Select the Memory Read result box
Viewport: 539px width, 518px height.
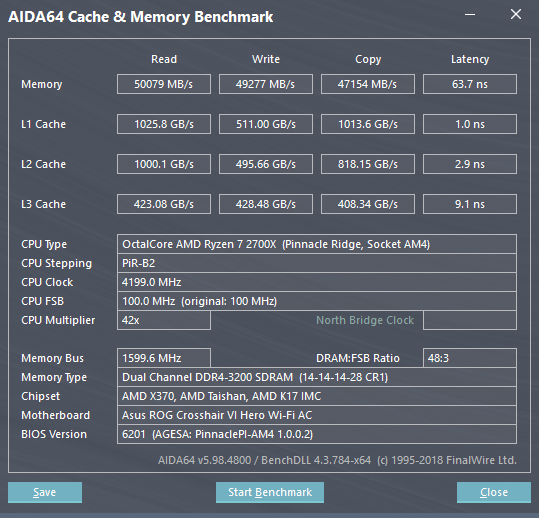coord(164,84)
